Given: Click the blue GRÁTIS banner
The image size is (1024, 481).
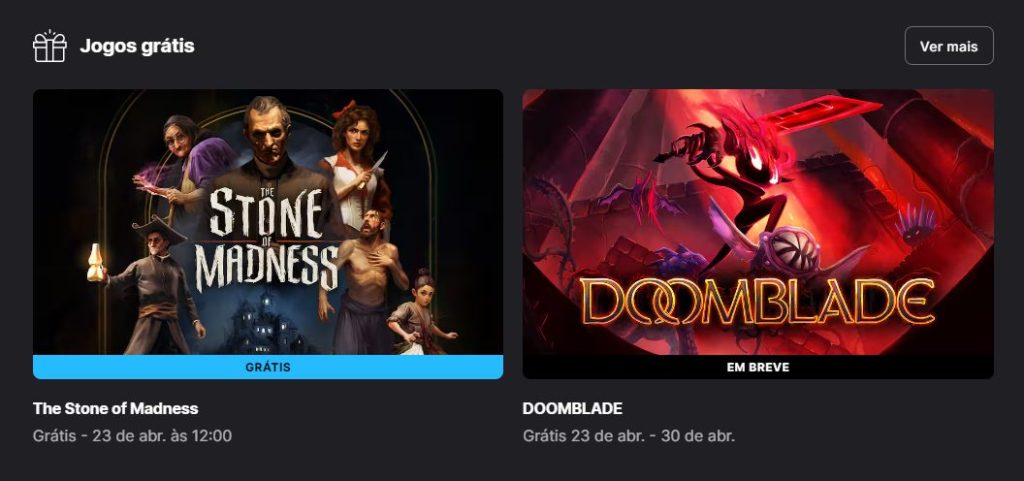Looking at the screenshot, I should (x=268, y=367).
